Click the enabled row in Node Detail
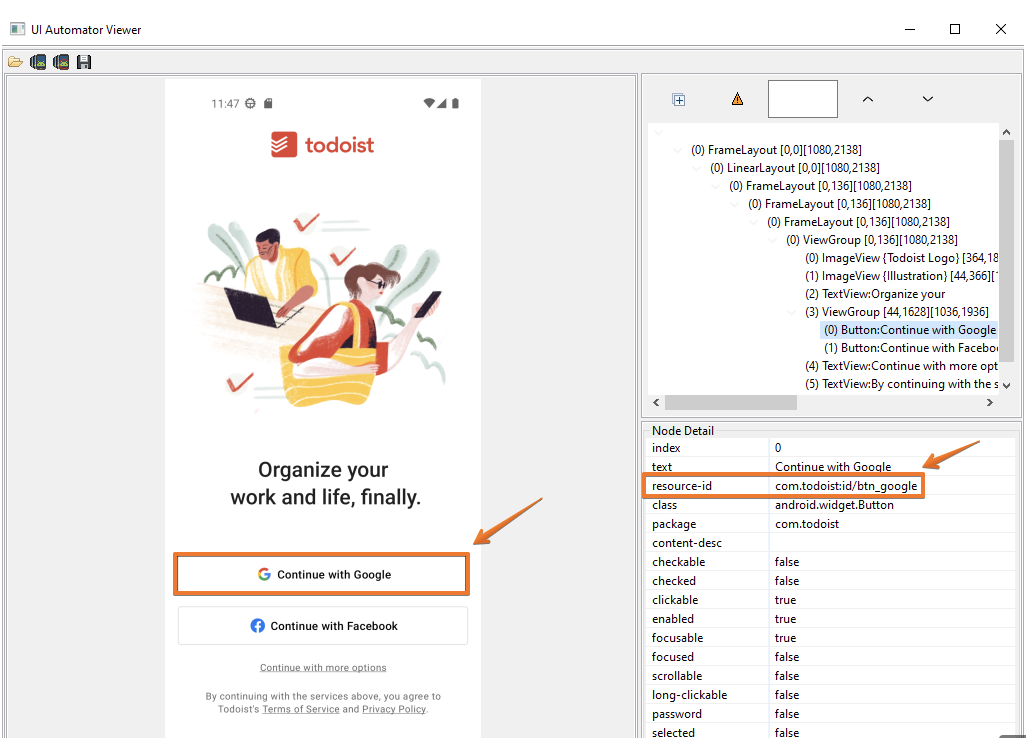Viewport: 1026px width, 738px height. click(831, 619)
